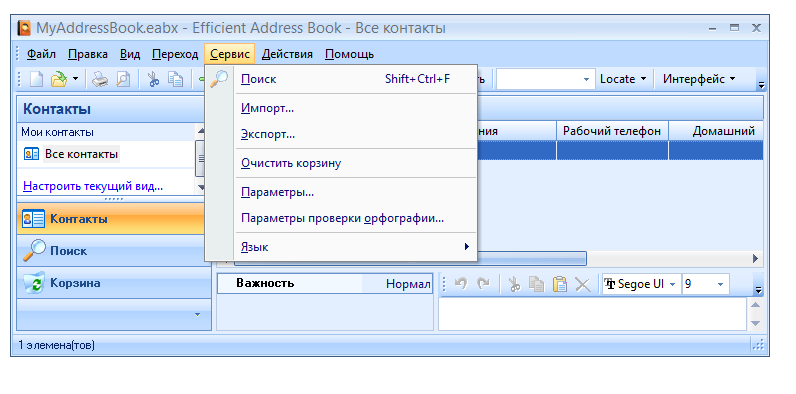The width and height of the screenshot is (796, 394).
Task: Click the grid's right horizontal scroll arrow
Action: coord(755,258)
